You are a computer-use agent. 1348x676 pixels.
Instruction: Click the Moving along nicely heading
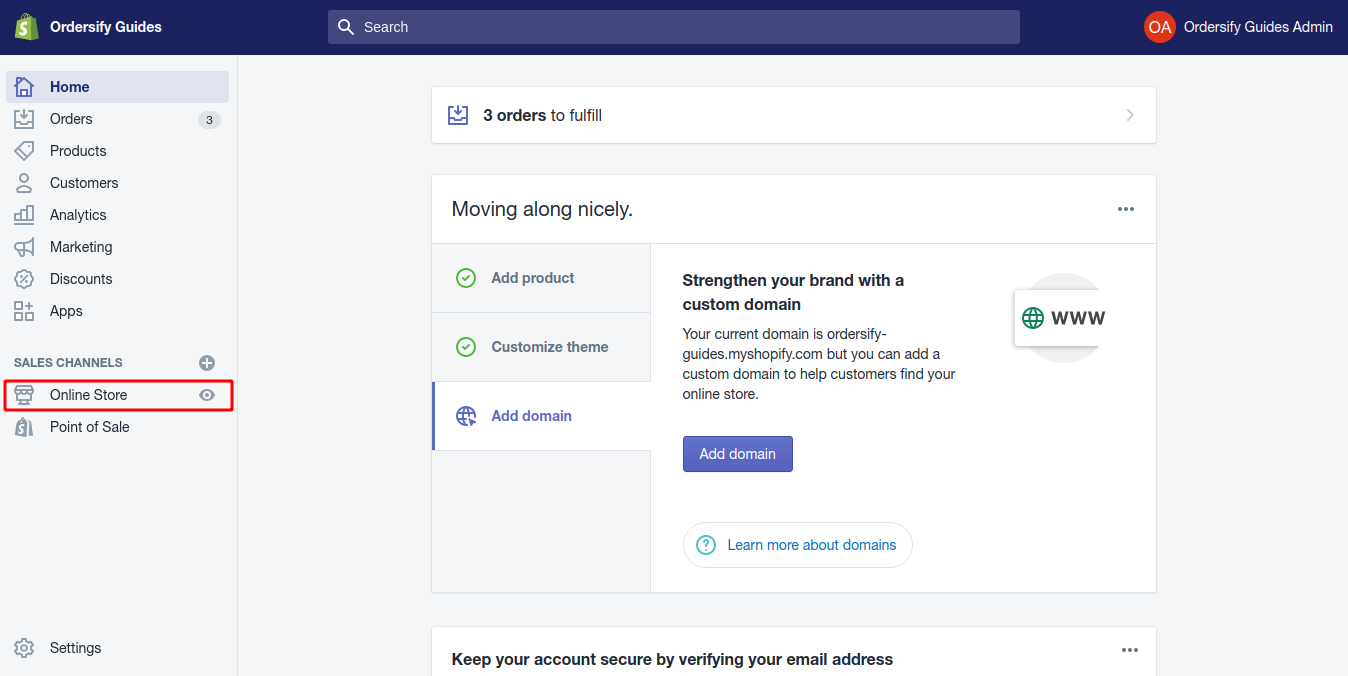[x=542, y=209]
